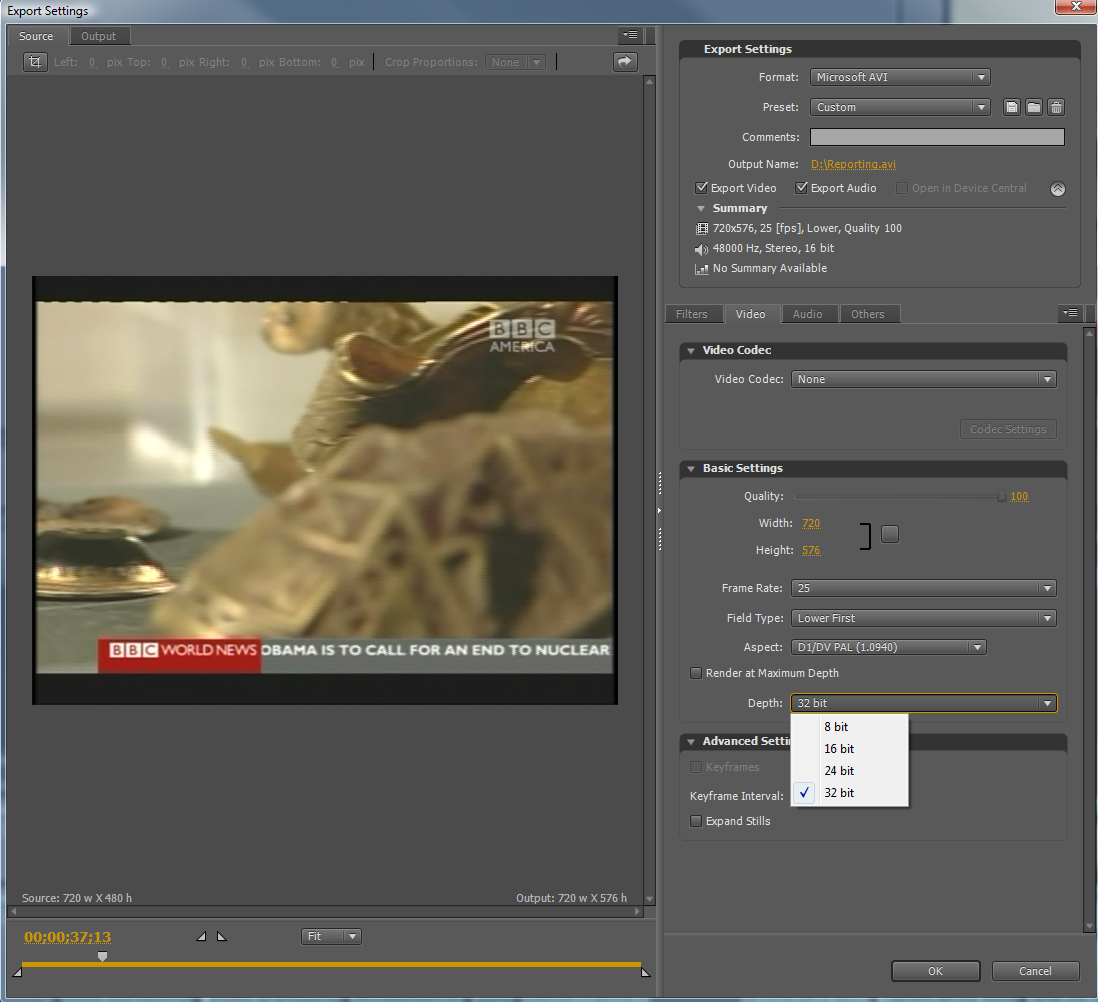
Task: Click the timeline playhead marker
Action: point(102,956)
